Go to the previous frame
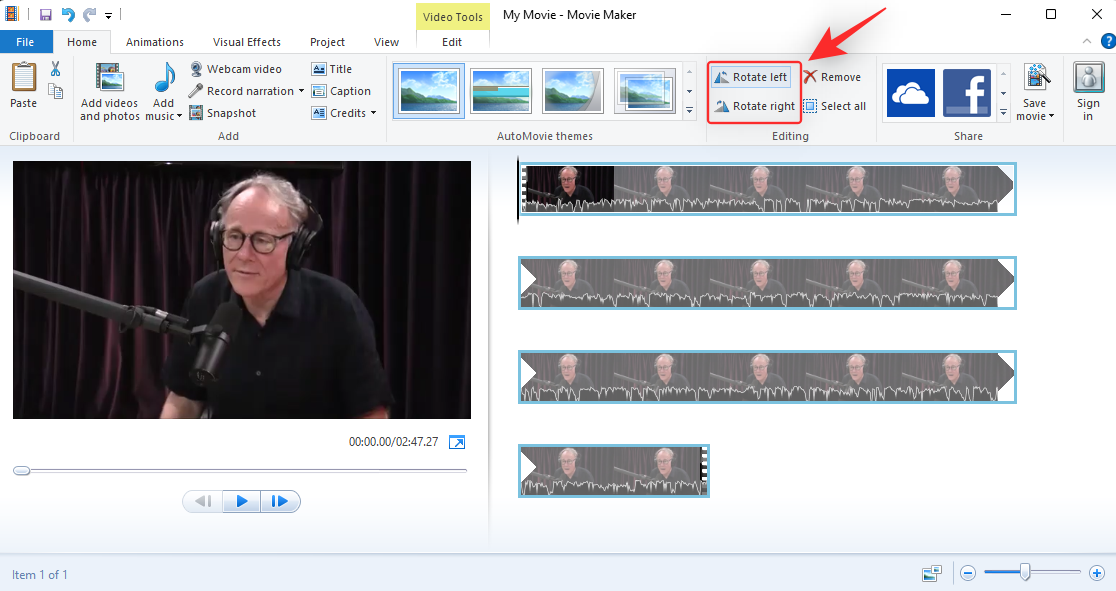 (203, 501)
